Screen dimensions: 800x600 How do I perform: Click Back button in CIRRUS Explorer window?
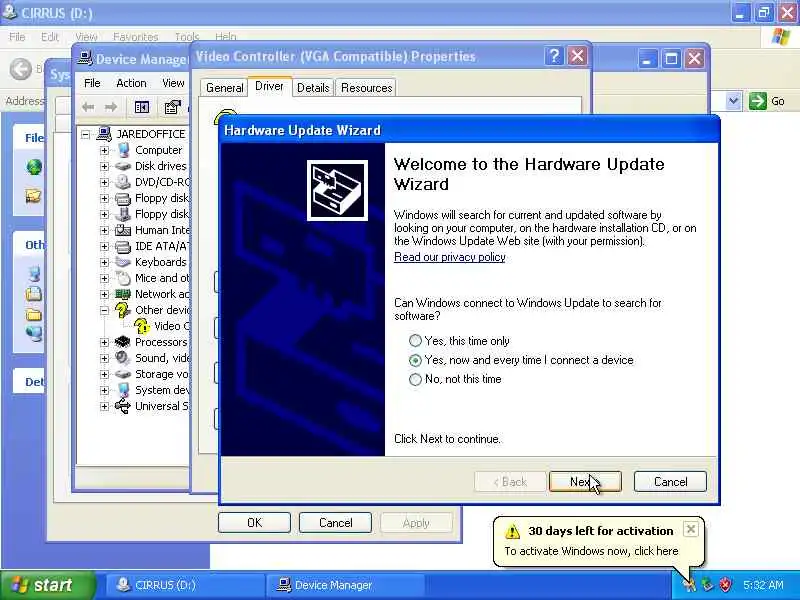tap(21, 69)
